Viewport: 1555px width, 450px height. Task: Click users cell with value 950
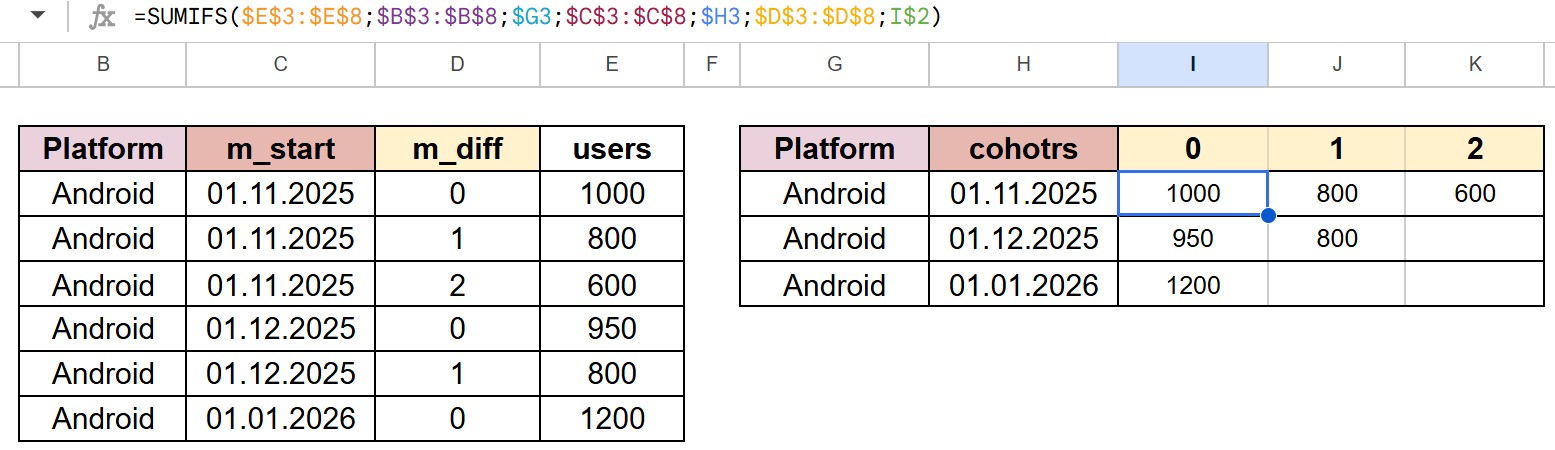[x=611, y=329]
